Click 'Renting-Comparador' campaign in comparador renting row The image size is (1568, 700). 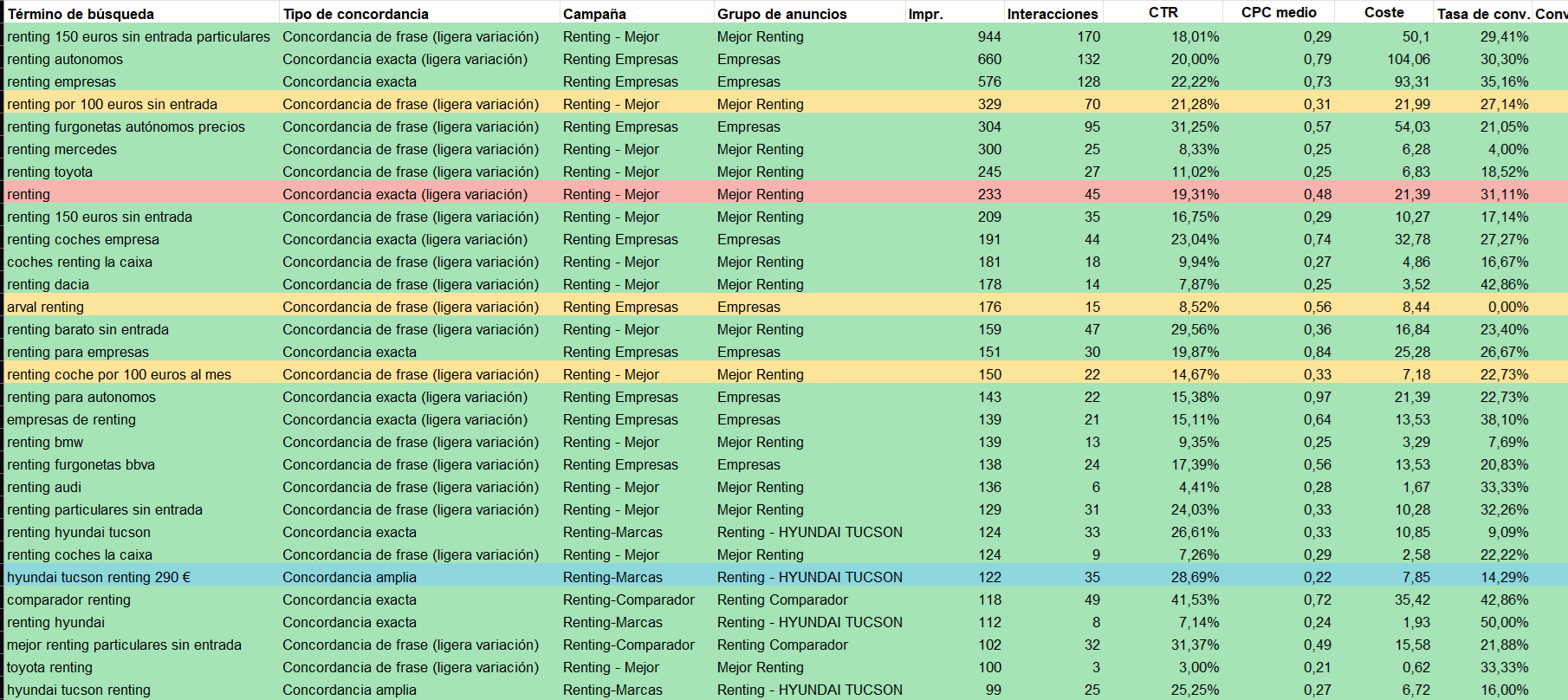(629, 600)
